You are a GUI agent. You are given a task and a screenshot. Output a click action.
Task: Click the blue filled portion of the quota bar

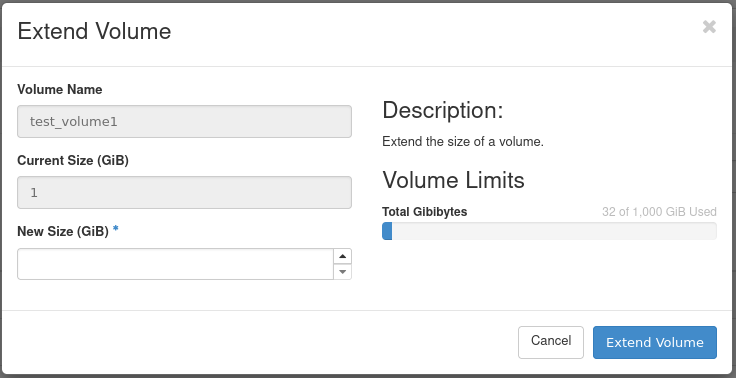tap(387, 231)
